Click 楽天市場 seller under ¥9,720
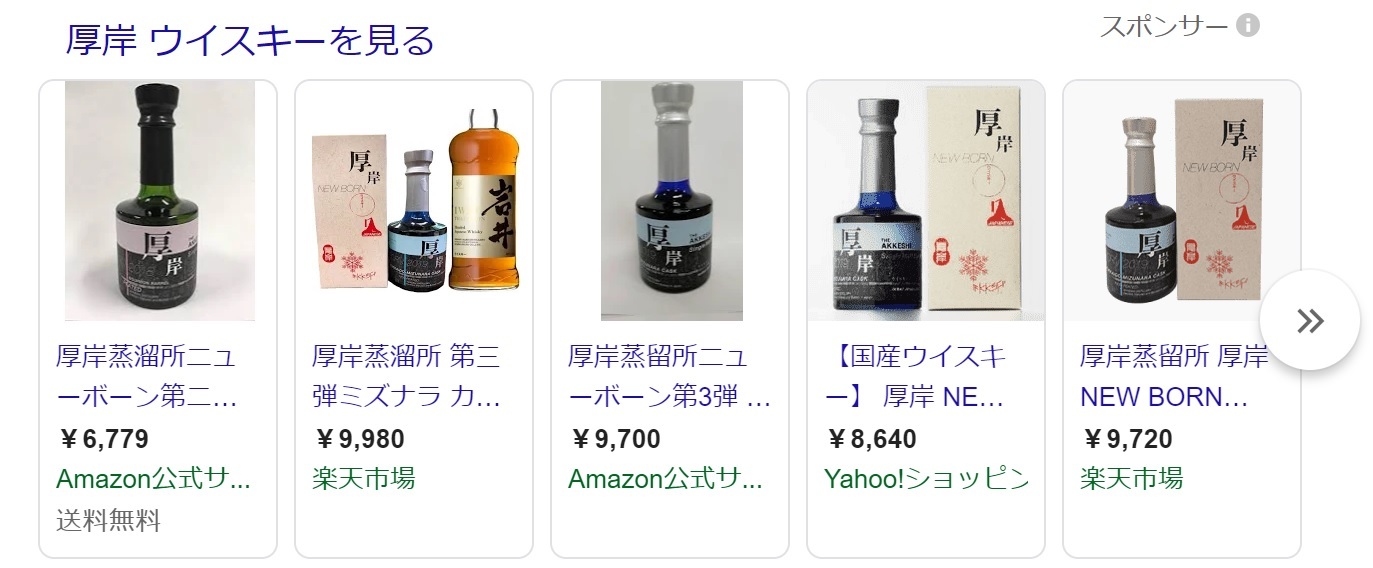The image size is (1373, 568). [x=1131, y=479]
